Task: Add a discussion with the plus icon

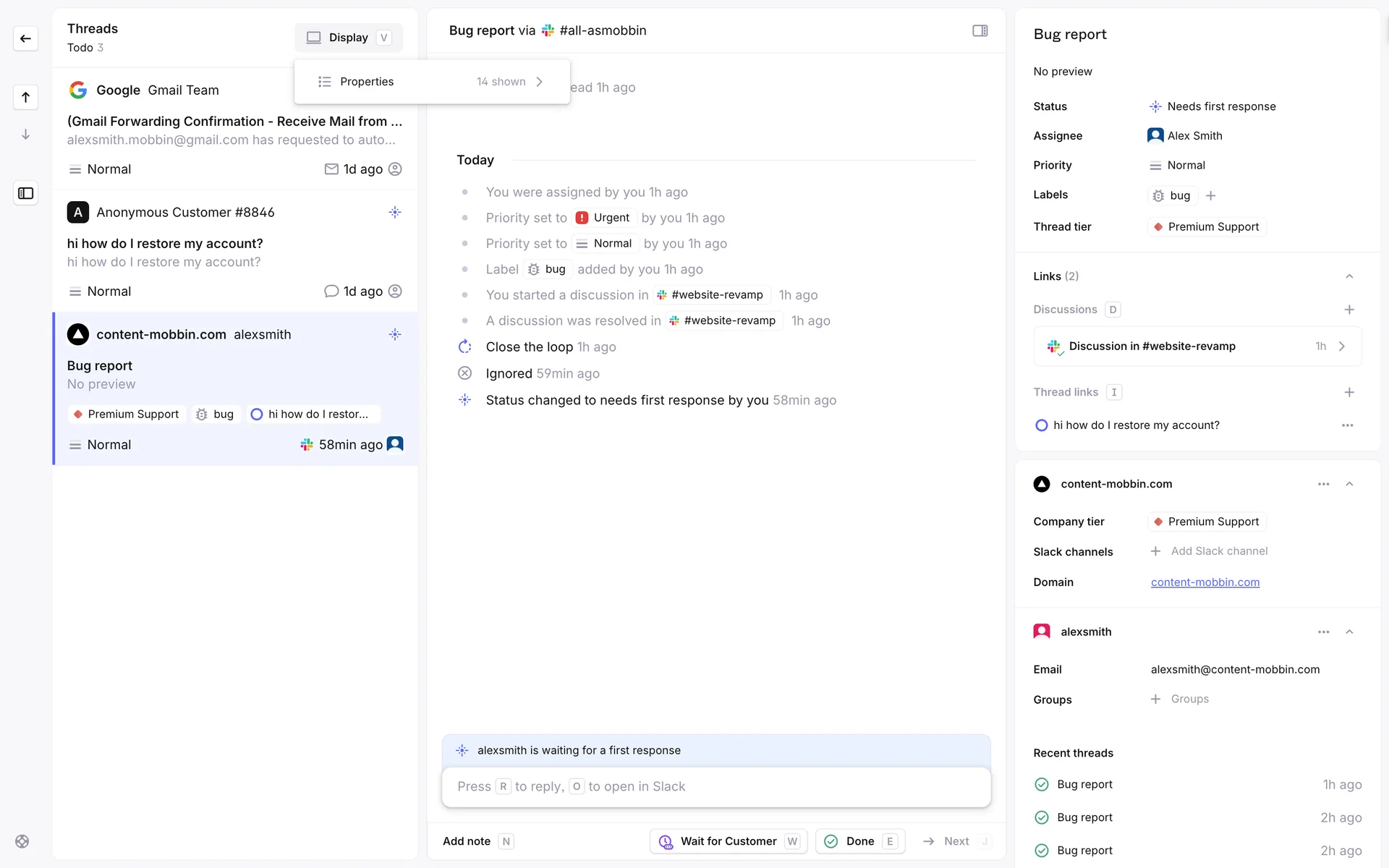Action: (1349, 310)
